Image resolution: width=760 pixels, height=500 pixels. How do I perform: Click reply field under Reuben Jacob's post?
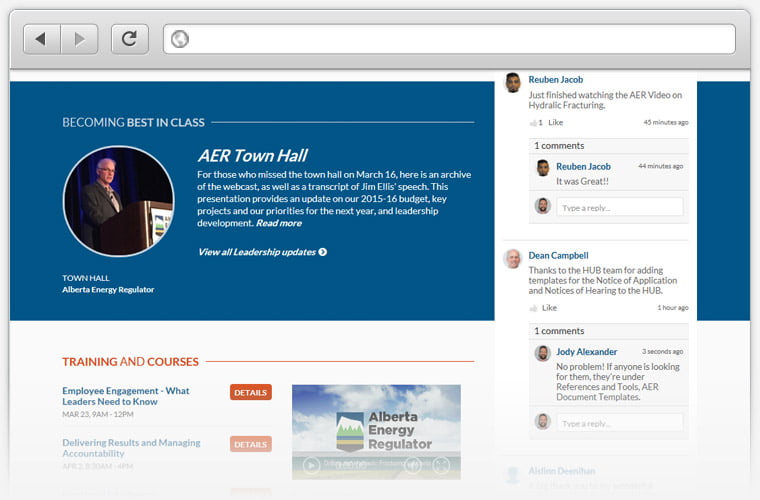click(620, 207)
